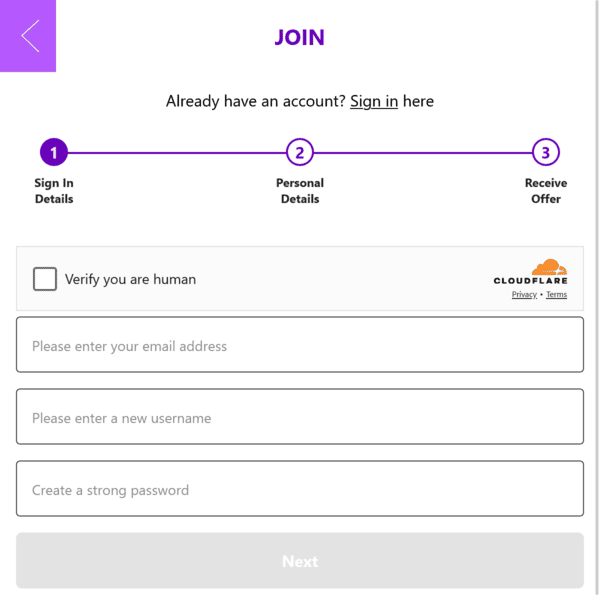Click the JOIN heading
Image resolution: width=600 pixels, height=600 pixels.
pyautogui.click(x=300, y=38)
